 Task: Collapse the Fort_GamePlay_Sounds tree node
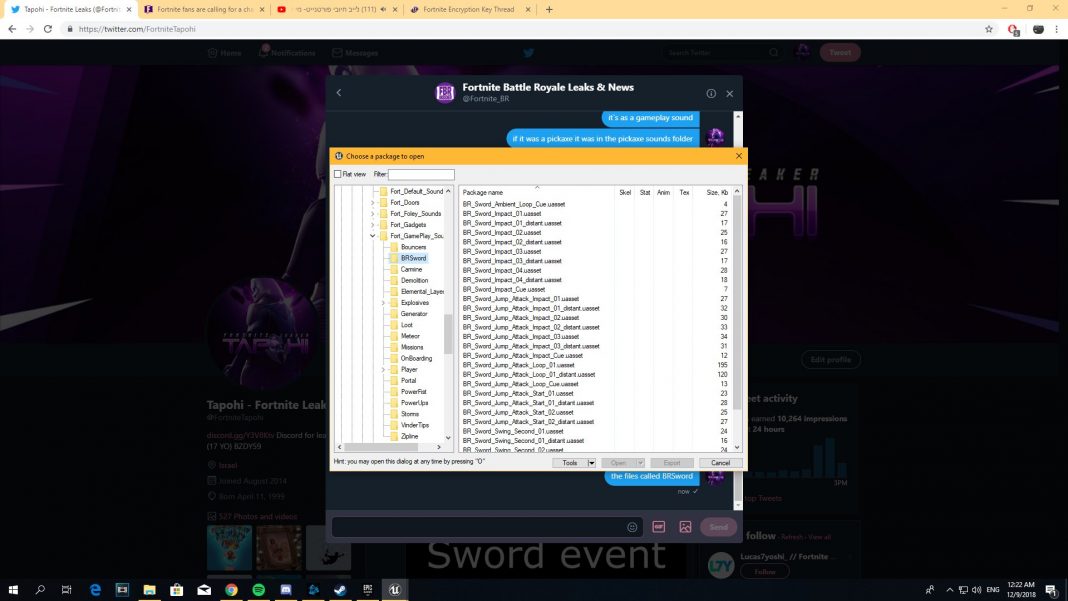(373, 236)
